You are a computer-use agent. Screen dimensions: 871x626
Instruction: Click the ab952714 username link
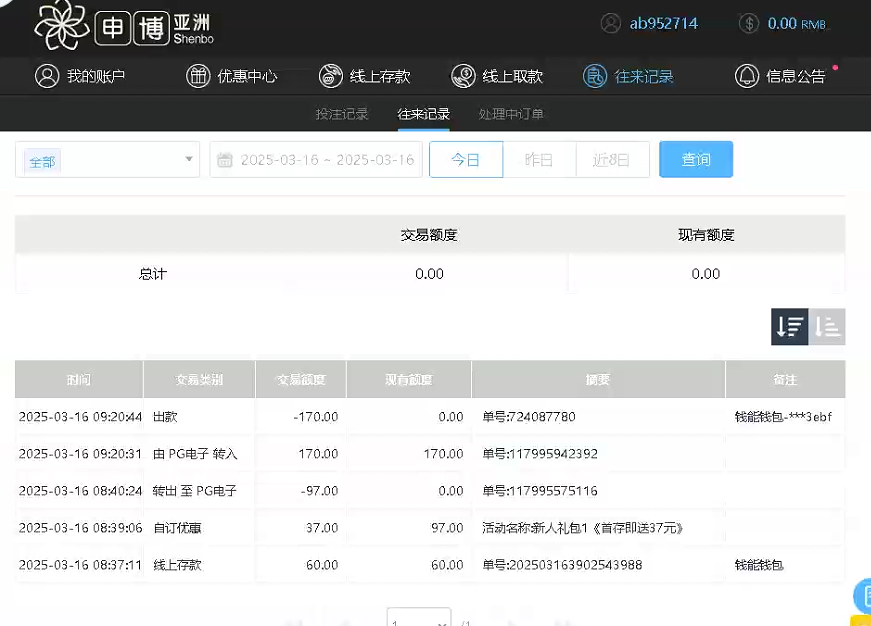pos(662,22)
